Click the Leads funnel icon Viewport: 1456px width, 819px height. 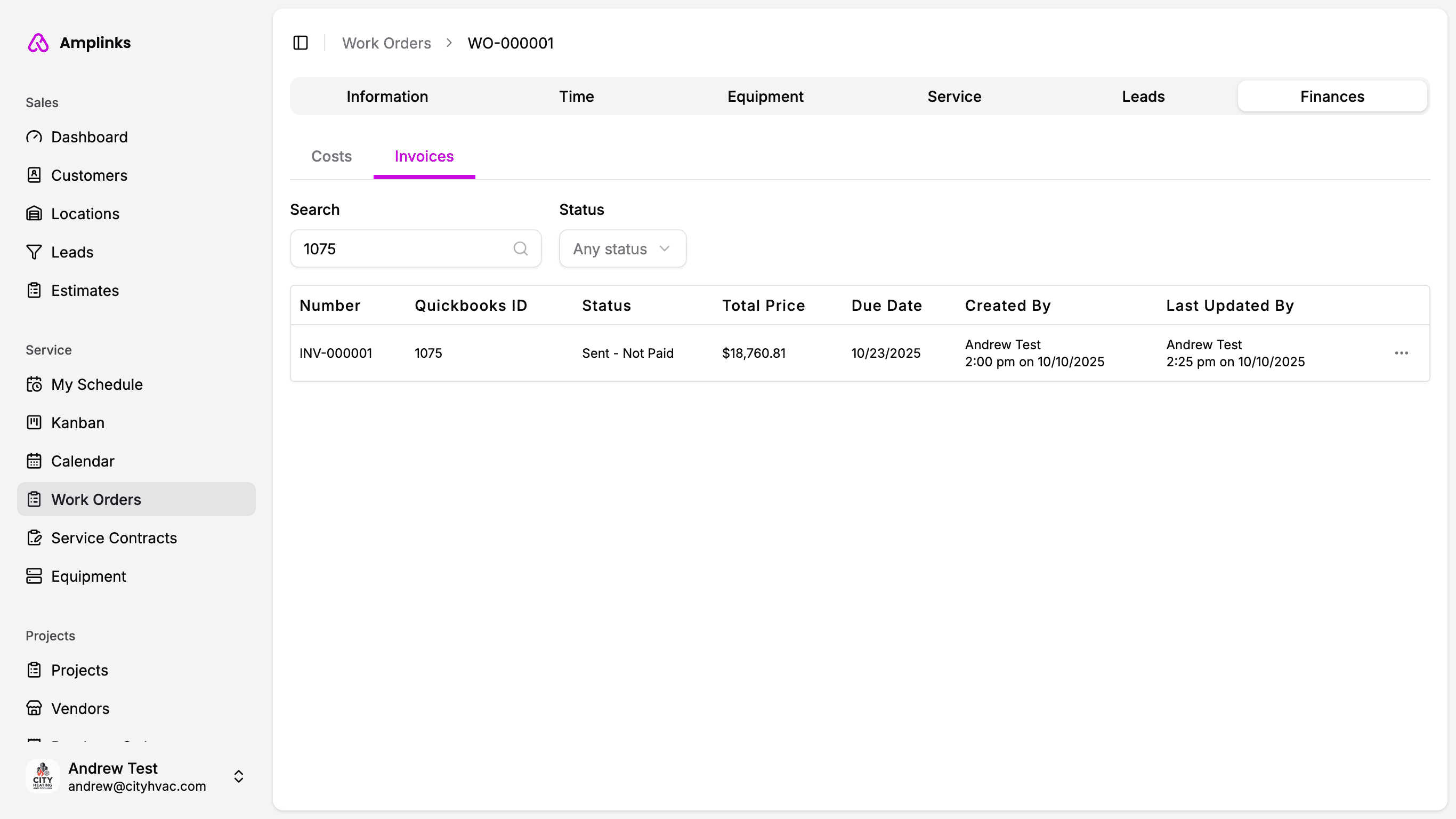click(34, 252)
